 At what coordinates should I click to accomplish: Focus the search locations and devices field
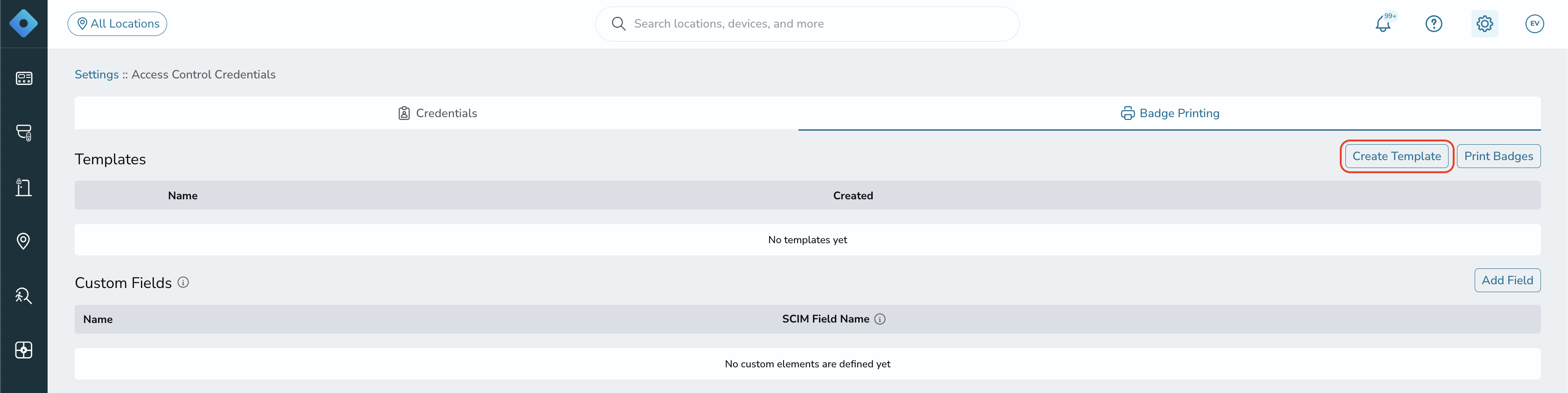point(807,24)
